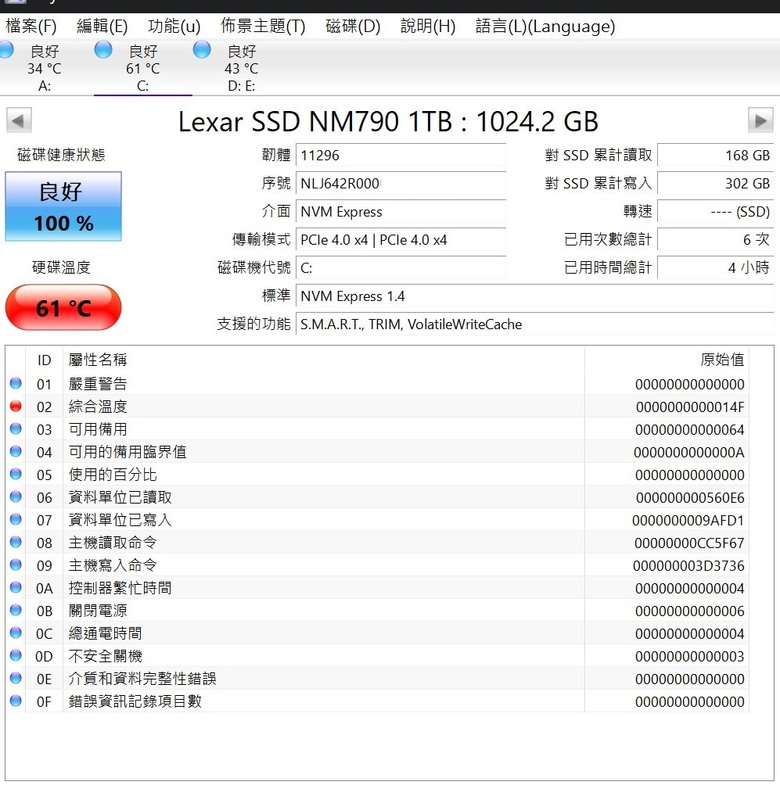Go to next disk with right arrow
The height and width of the screenshot is (785, 780).
pos(760,120)
